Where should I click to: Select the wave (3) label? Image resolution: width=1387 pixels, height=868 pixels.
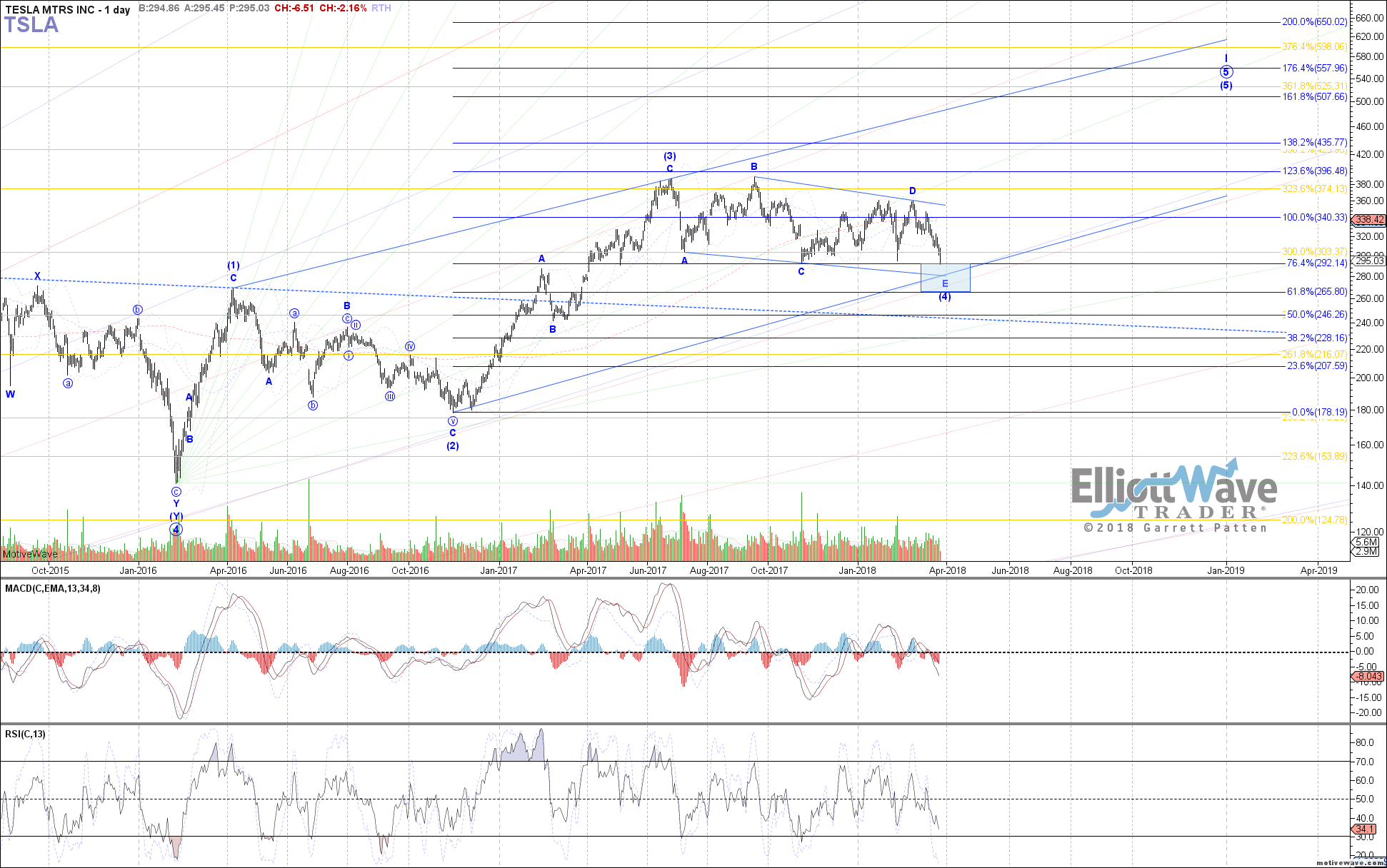670,156
